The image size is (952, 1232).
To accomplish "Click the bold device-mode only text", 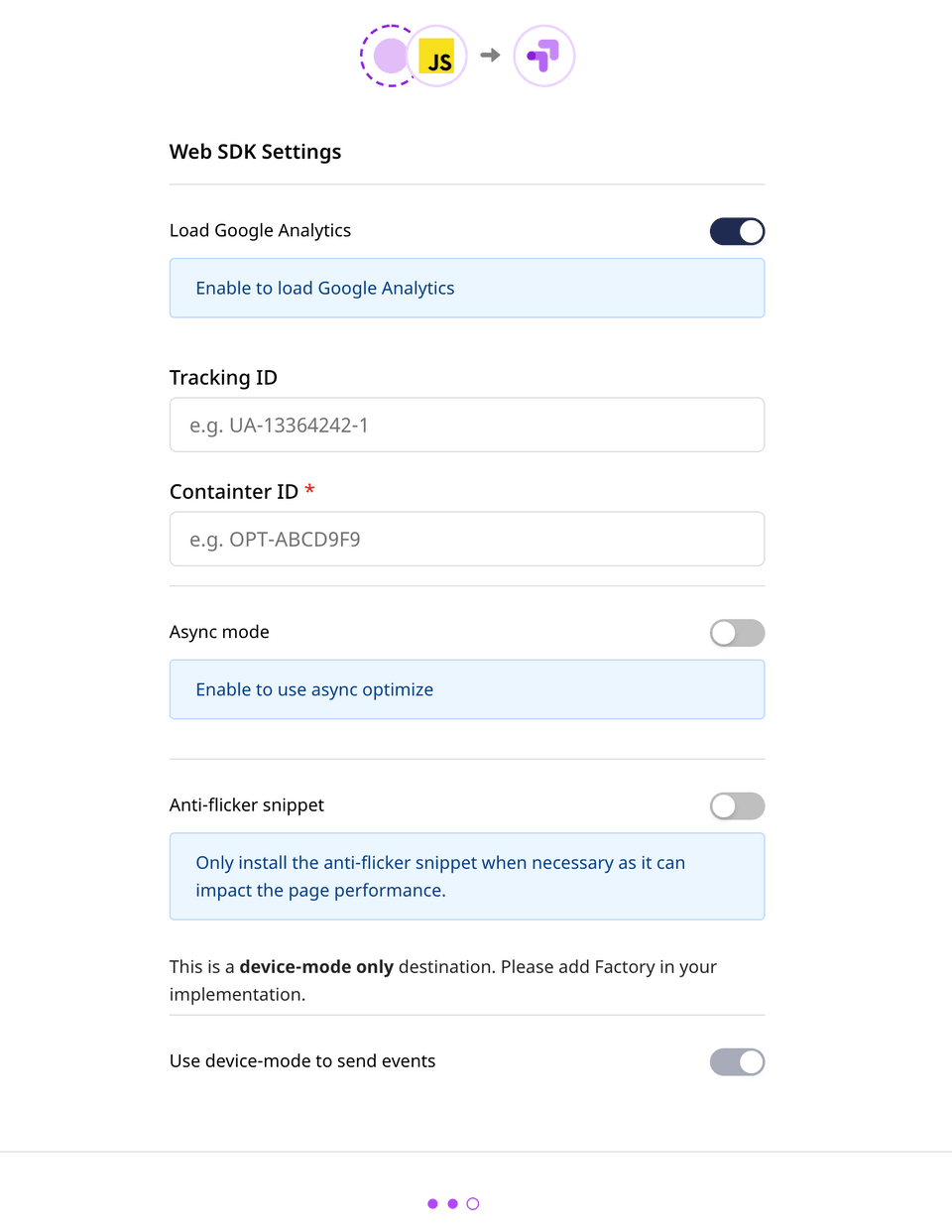I will pos(316,966).
